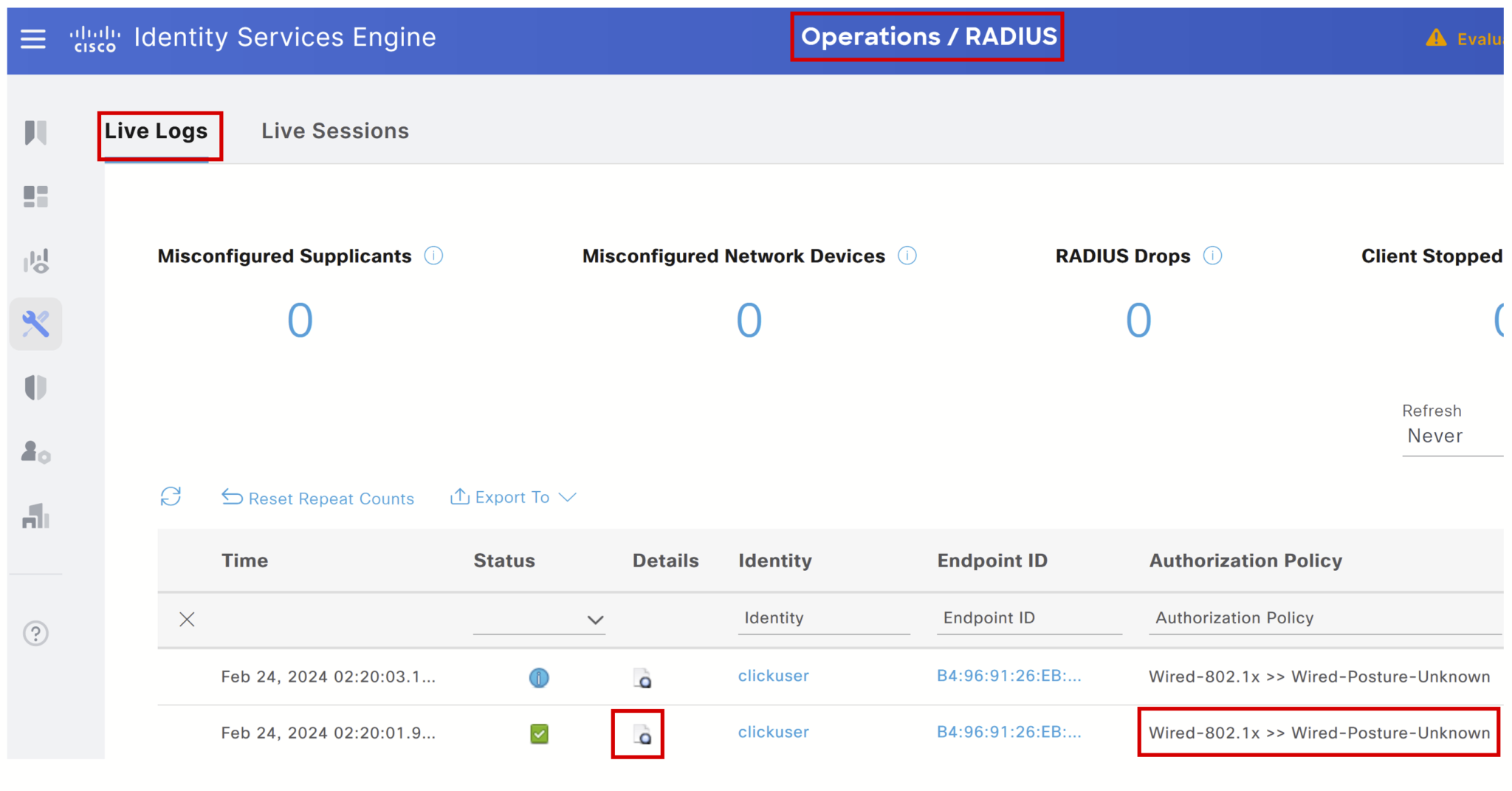Open the Context Visibility sidebar icon
This screenshot has height=791, width=1512.
35,260
